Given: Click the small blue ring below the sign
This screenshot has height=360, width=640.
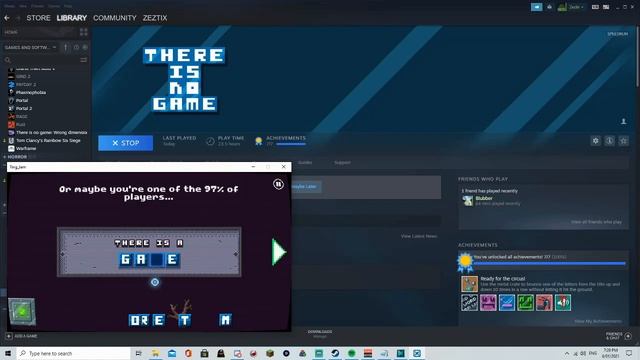Looking at the screenshot, I should 155,282.
